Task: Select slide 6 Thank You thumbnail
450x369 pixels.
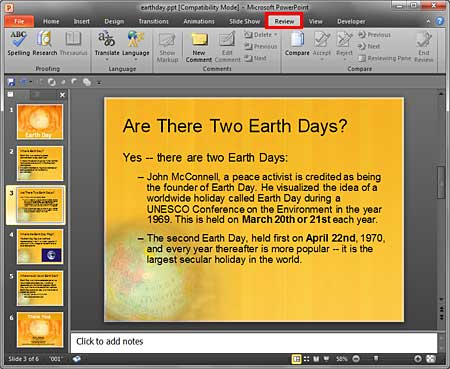Action: point(40,330)
